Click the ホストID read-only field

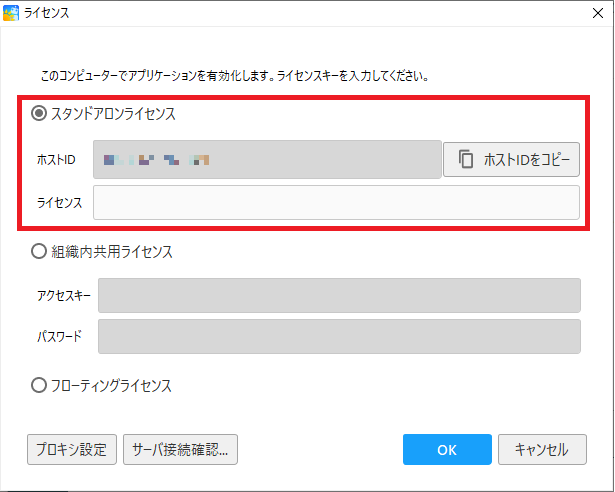(267, 160)
